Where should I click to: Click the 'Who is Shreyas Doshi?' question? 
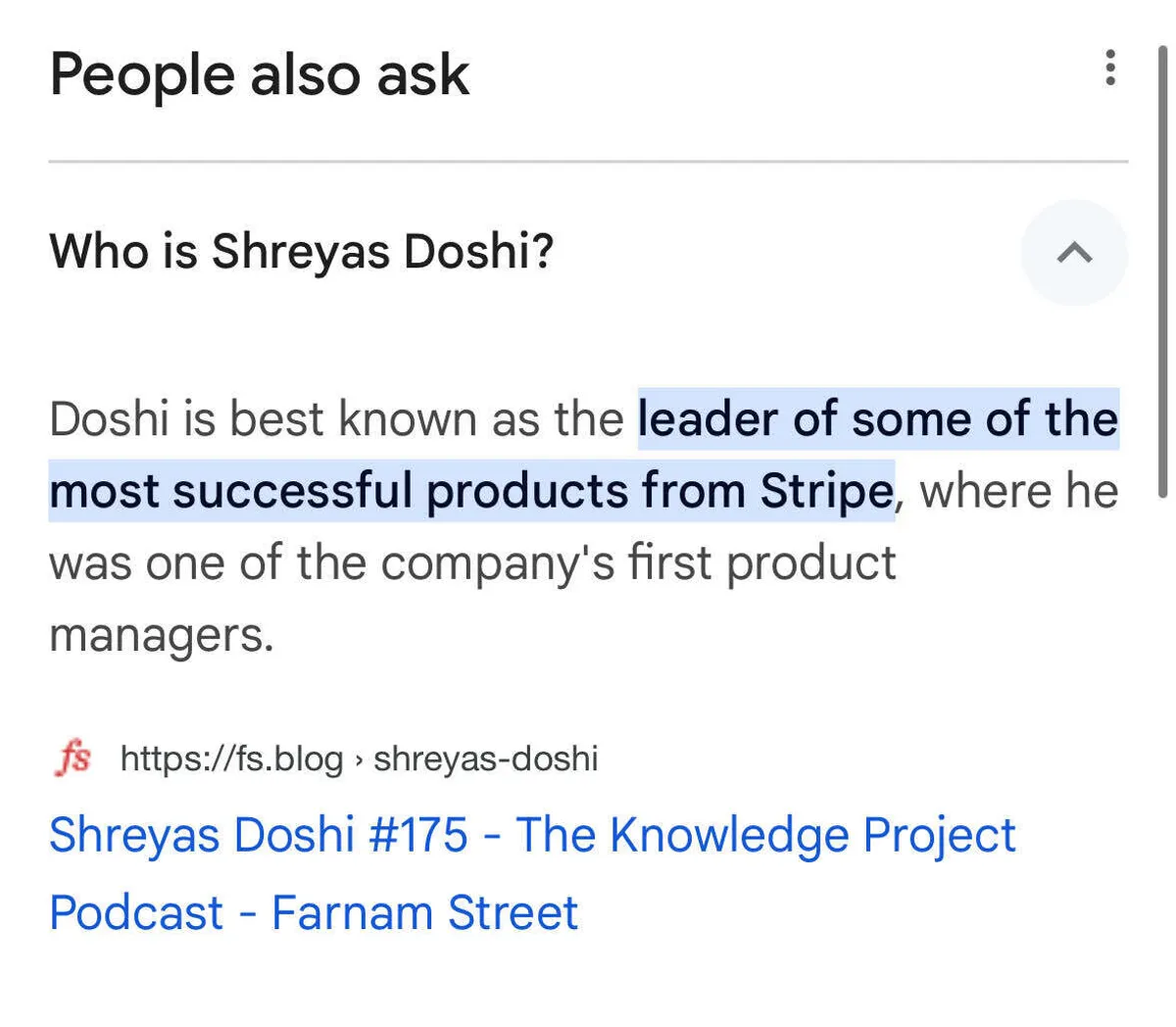click(x=302, y=251)
